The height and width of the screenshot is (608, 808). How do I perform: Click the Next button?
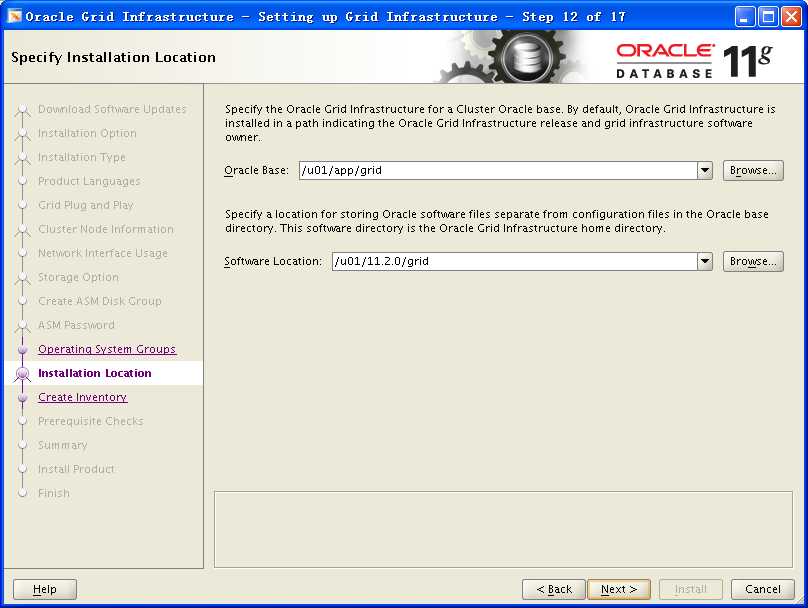point(619,589)
